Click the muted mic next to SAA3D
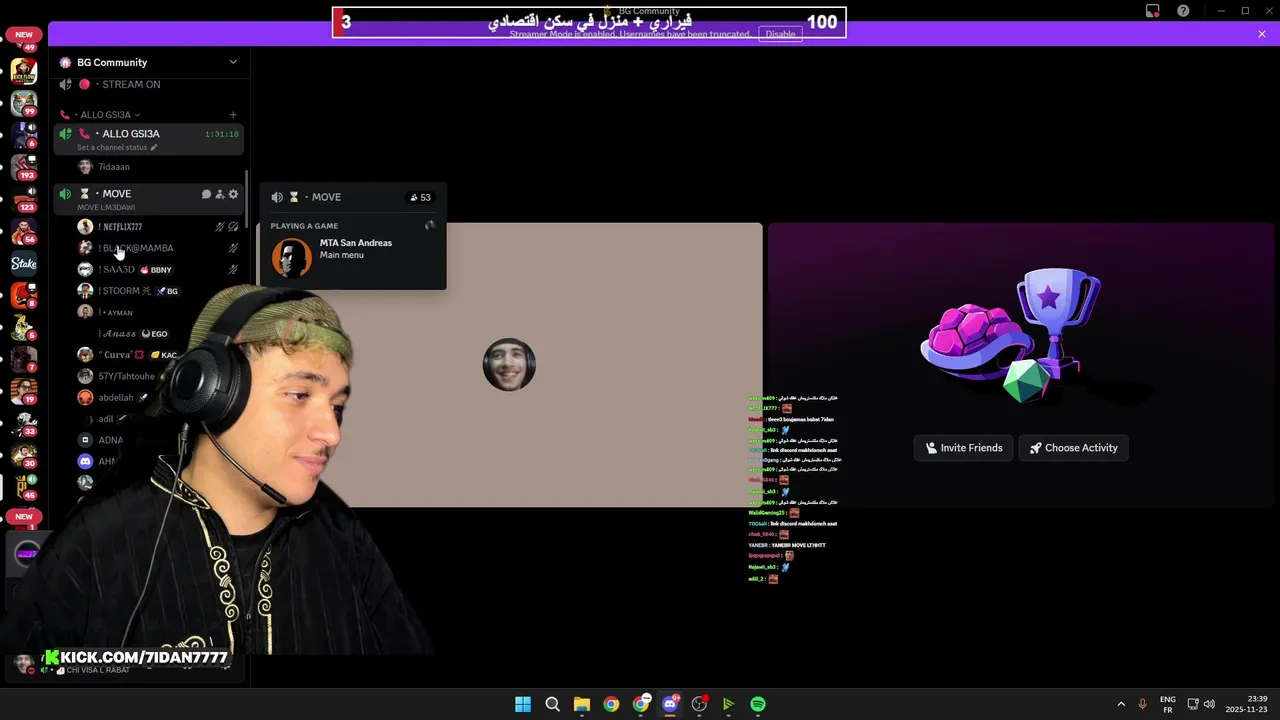This screenshot has width=1280, height=720. tap(233, 270)
